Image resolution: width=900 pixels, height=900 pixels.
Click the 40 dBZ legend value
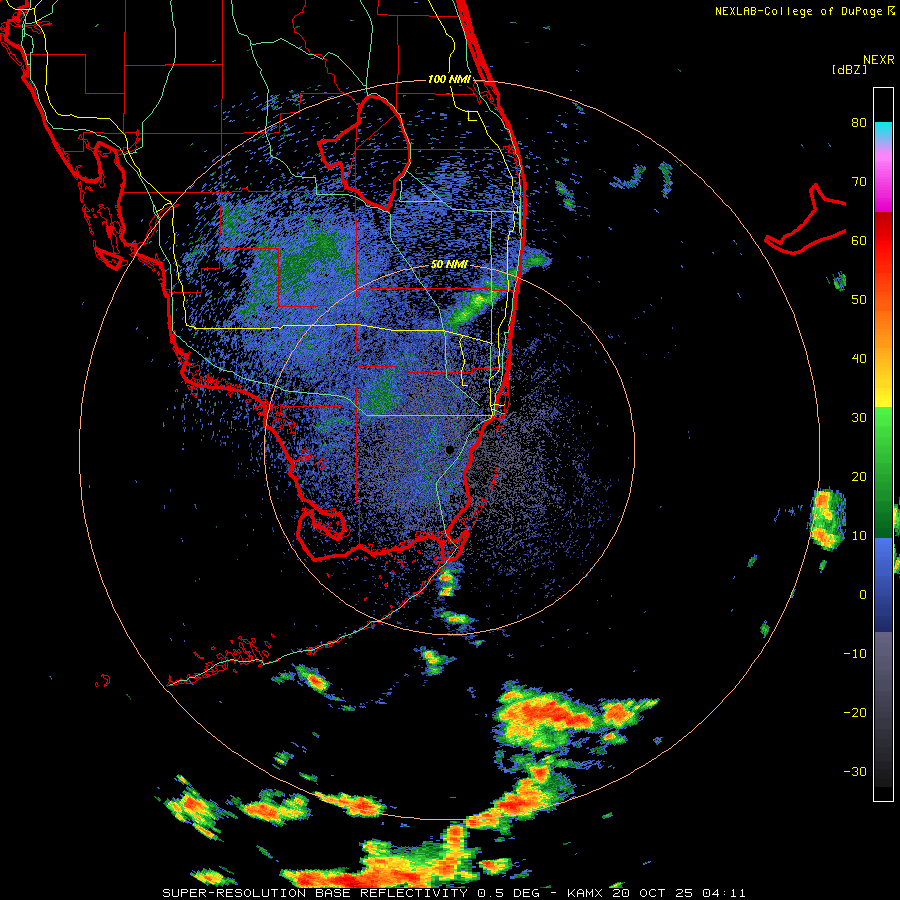(859, 359)
